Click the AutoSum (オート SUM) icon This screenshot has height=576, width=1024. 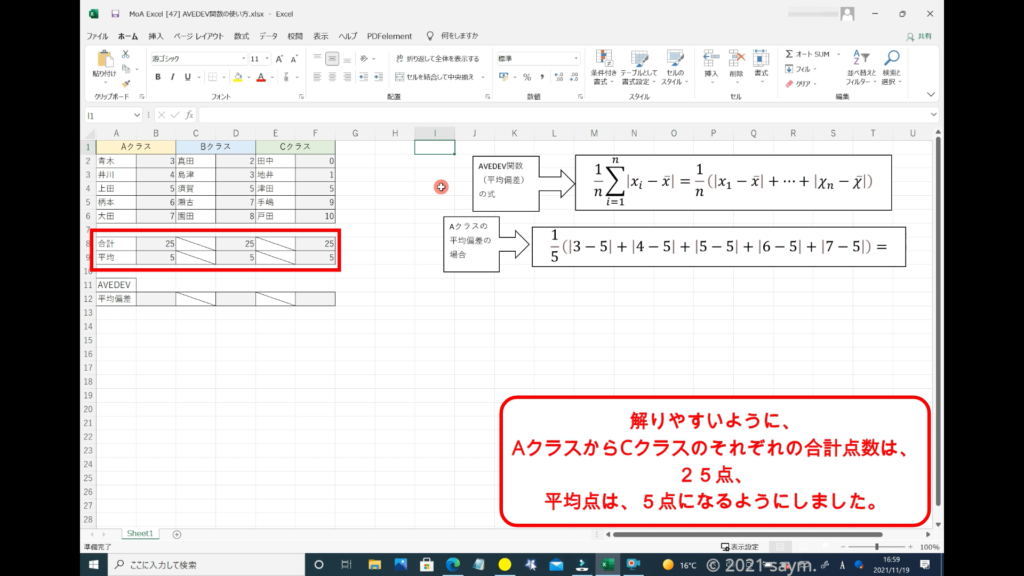tap(790, 54)
